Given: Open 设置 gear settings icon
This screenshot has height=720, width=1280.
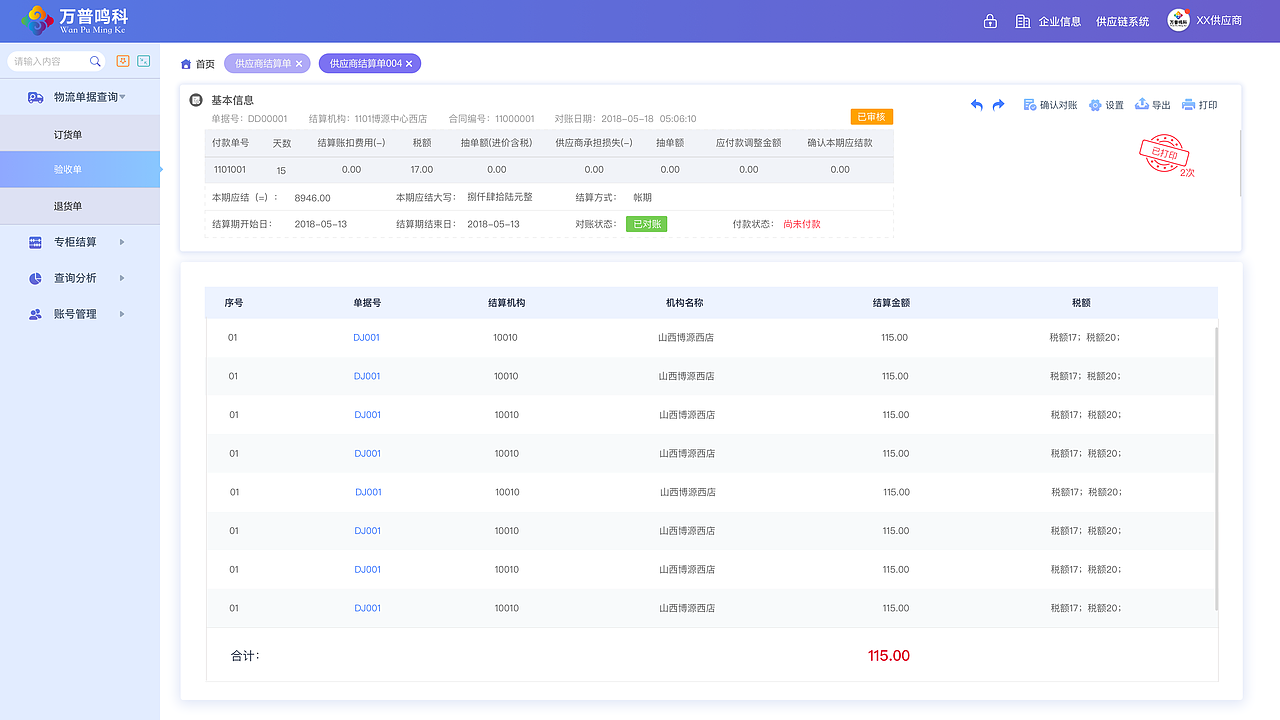Looking at the screenshot, I should [1095, 105].
